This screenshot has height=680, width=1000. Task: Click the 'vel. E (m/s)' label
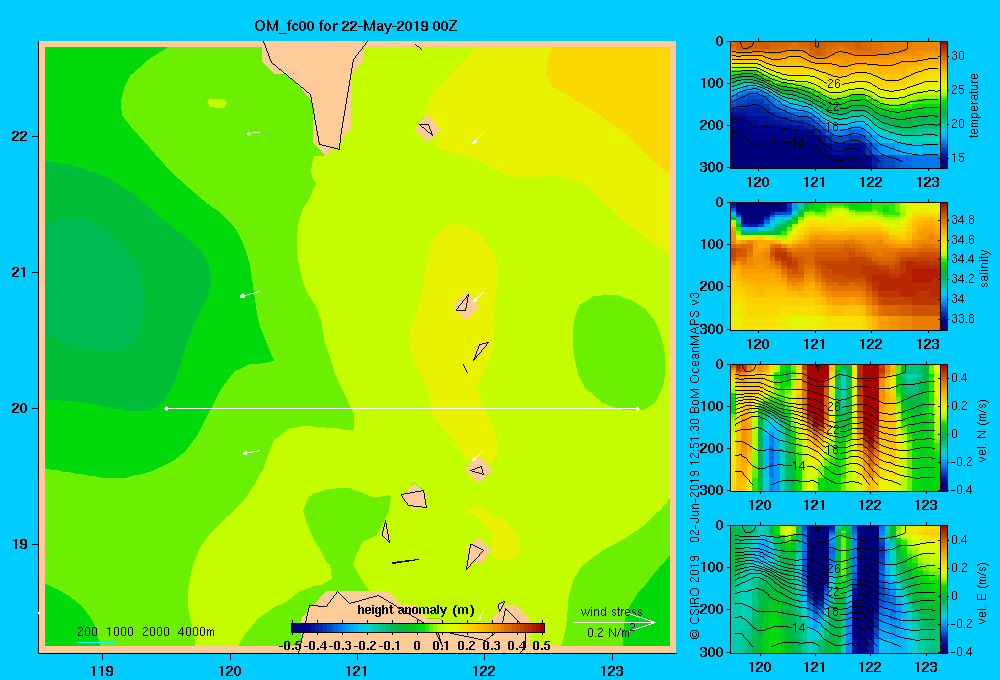point(983,593)
